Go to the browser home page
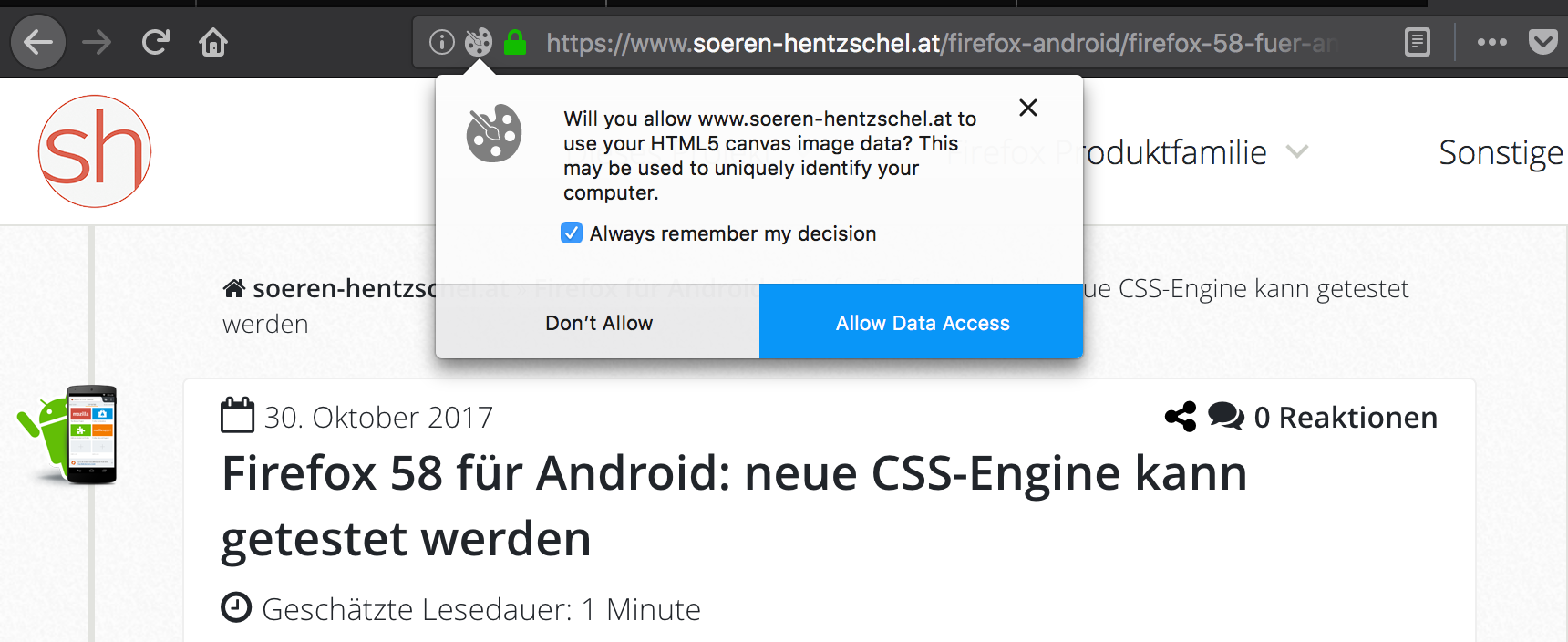1568x642 pixels. (x=213, y=42)
